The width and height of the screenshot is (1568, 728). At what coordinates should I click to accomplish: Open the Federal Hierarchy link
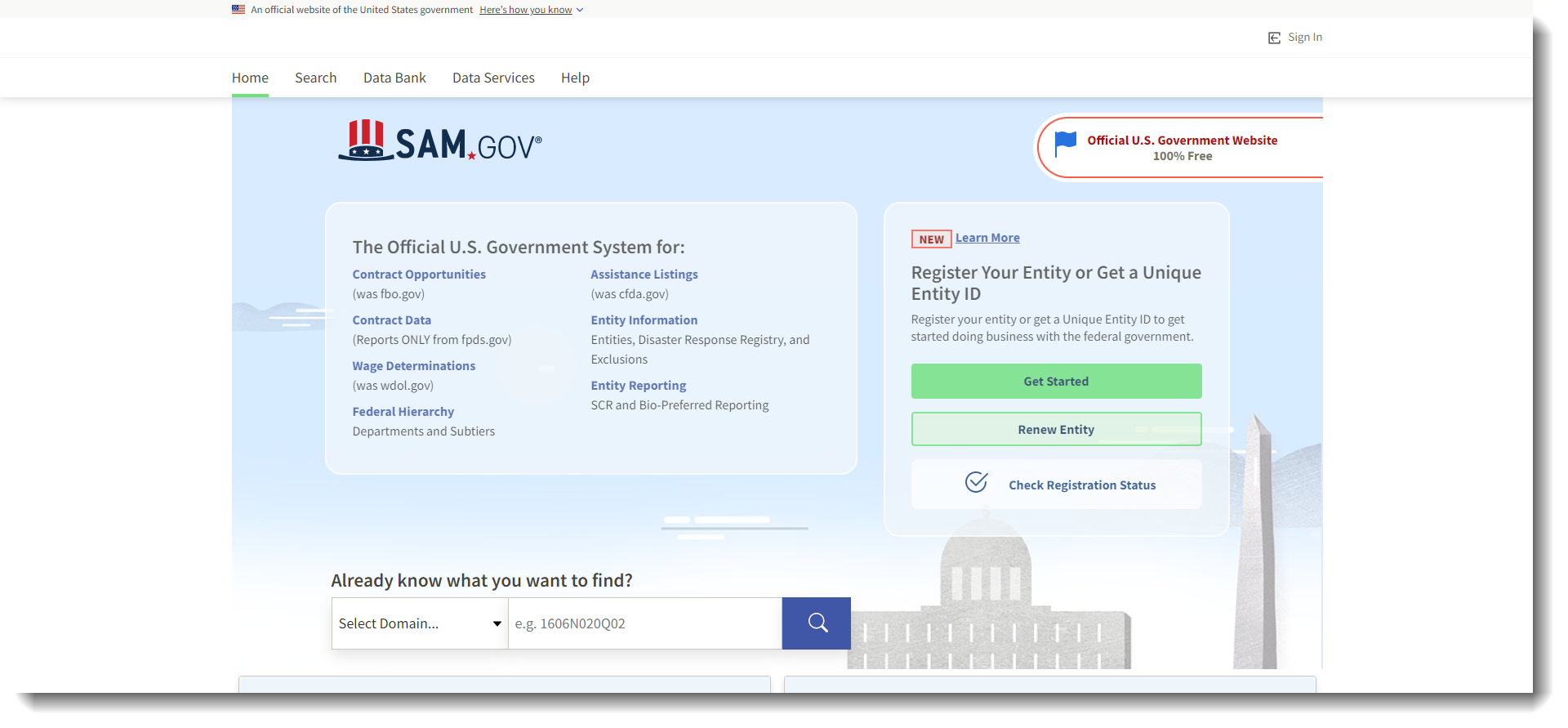[x=403, y=412]
